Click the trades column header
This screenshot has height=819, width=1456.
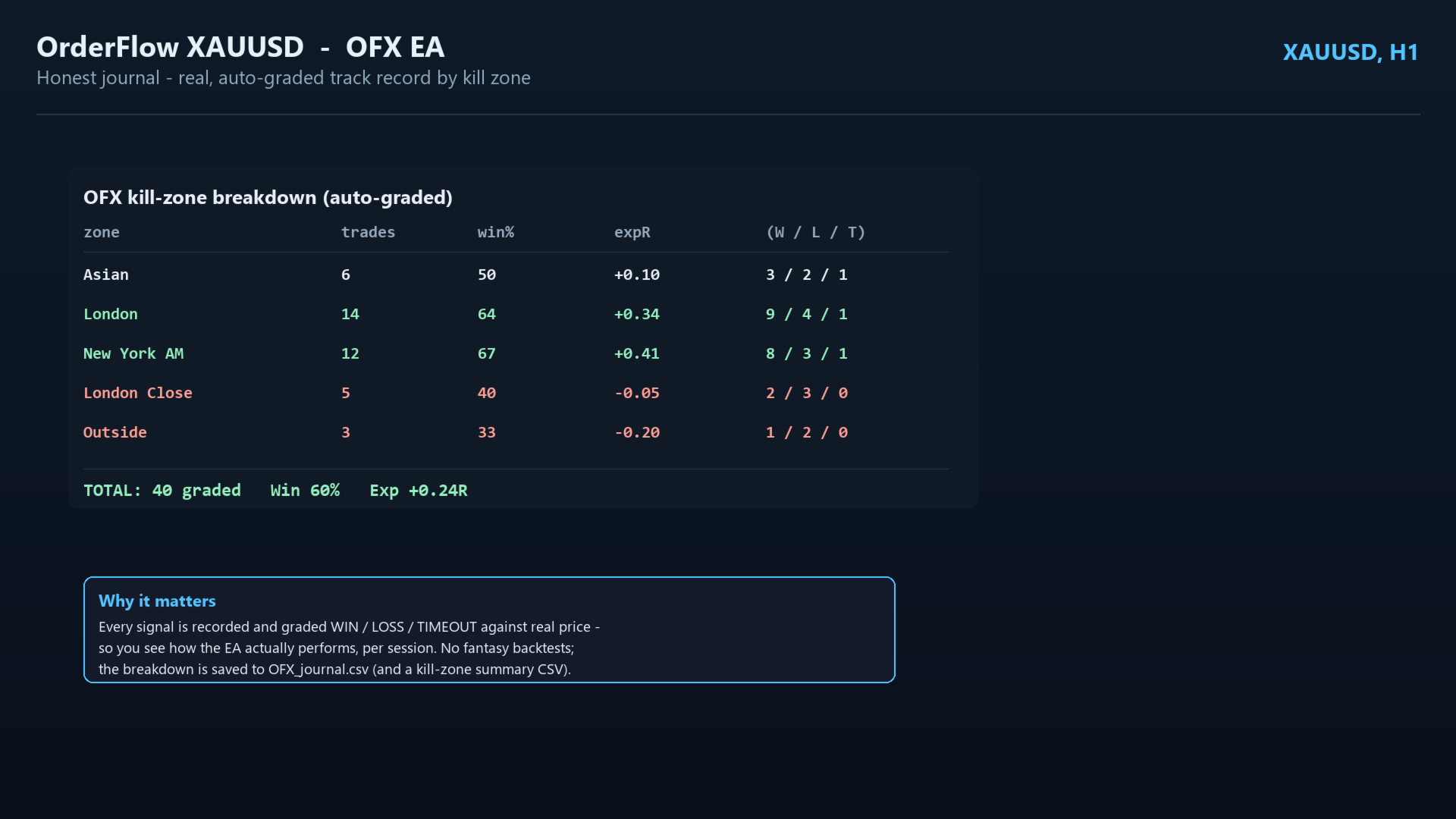(368, 232)
